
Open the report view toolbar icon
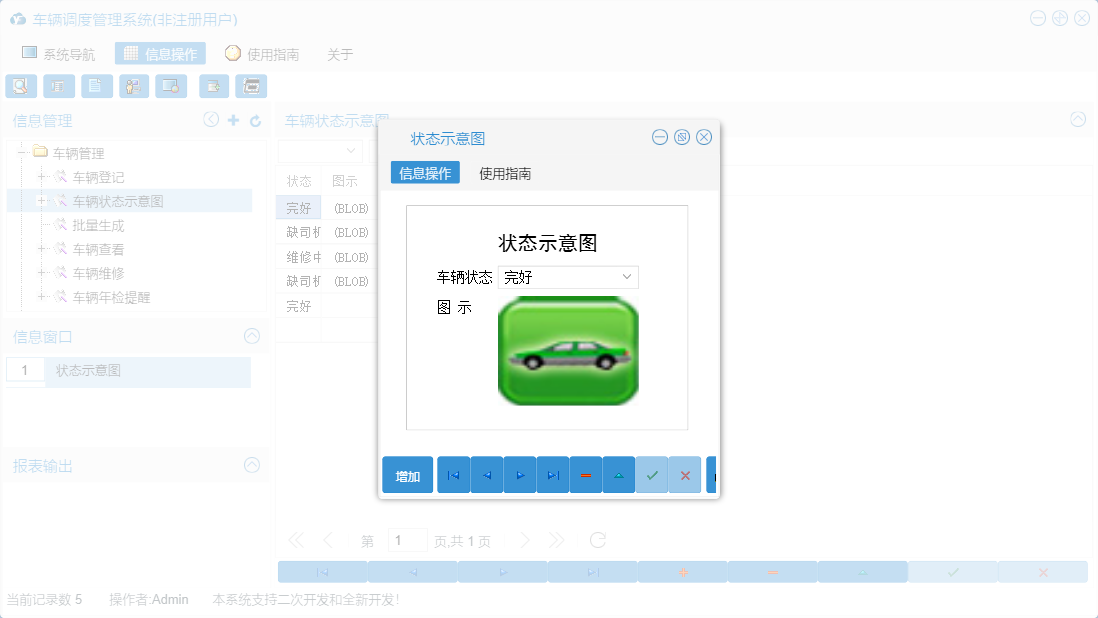[59, 86]
